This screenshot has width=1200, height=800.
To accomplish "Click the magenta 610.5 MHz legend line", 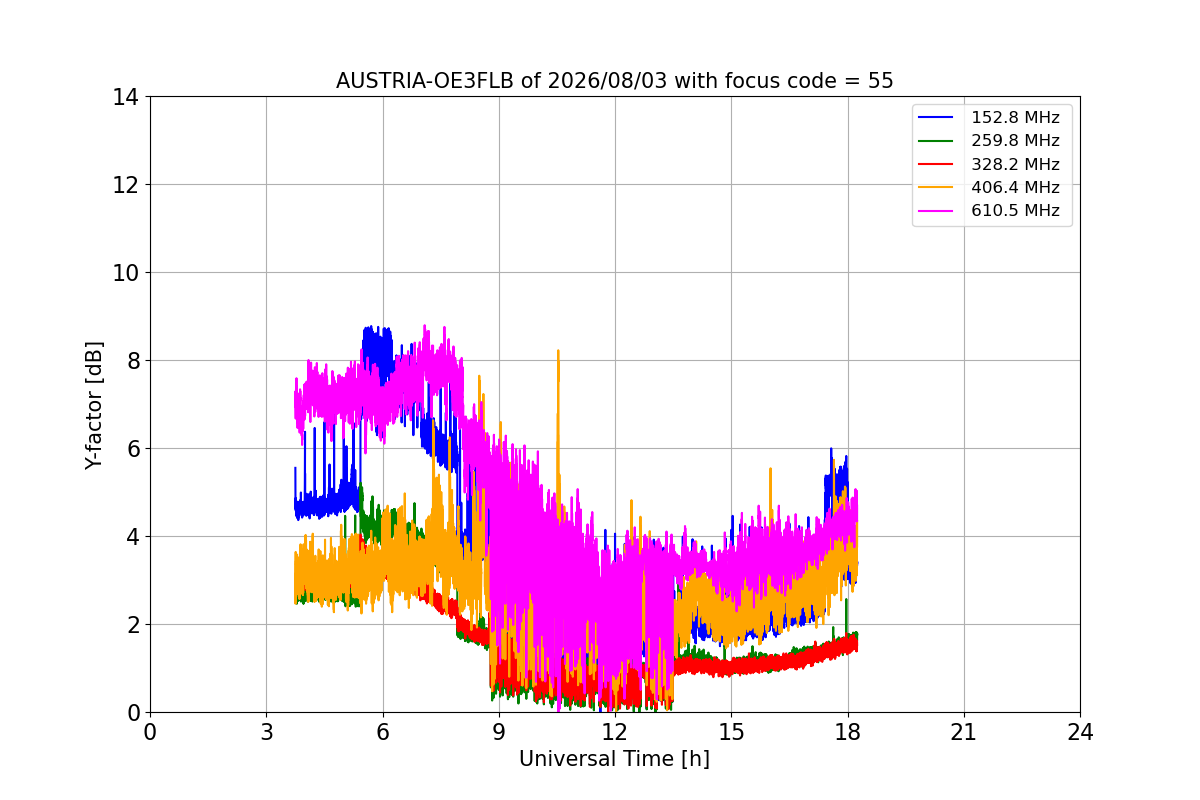I will pos(938,211).
